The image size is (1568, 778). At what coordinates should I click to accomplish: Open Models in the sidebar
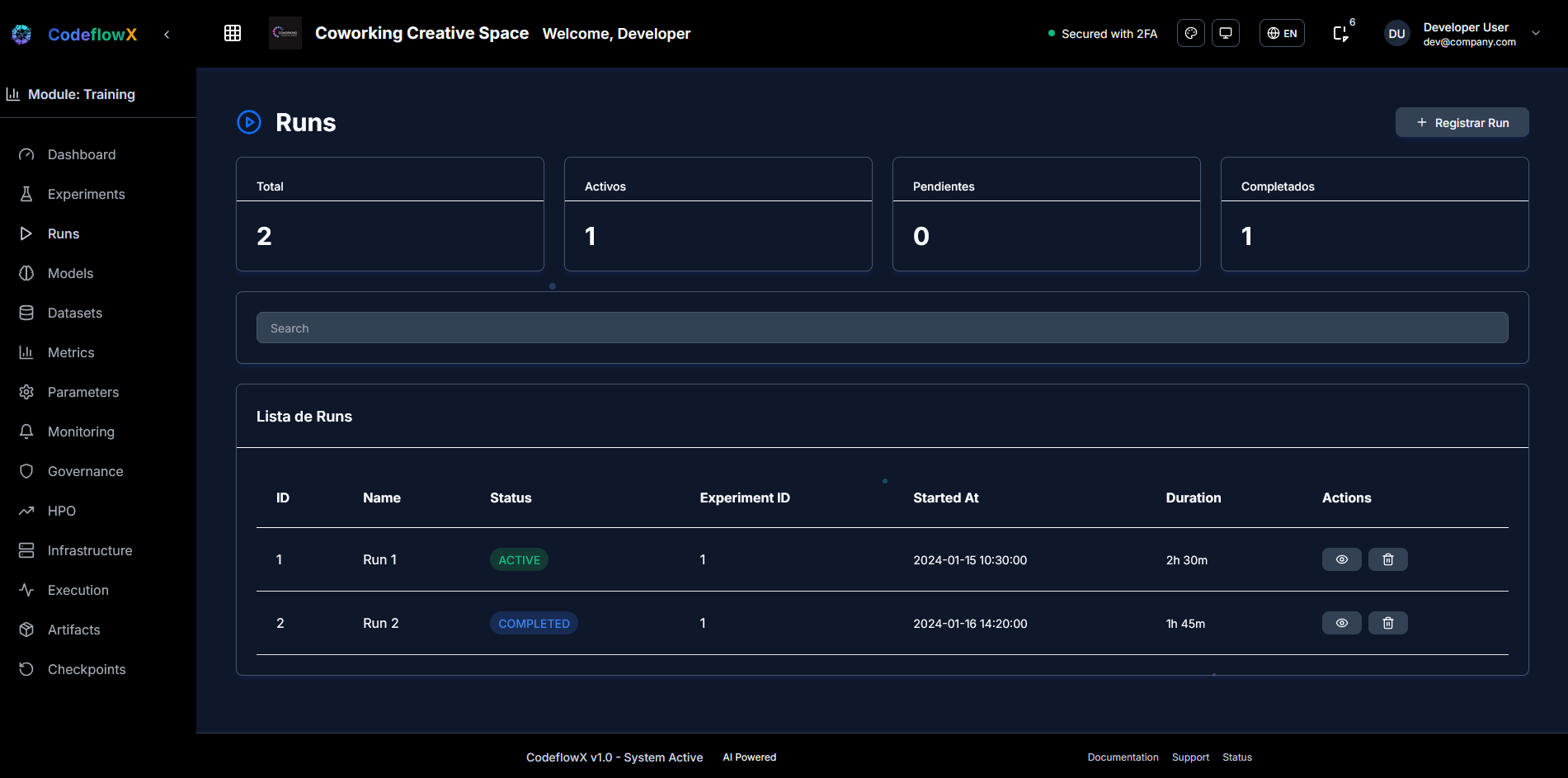[70, 273]
